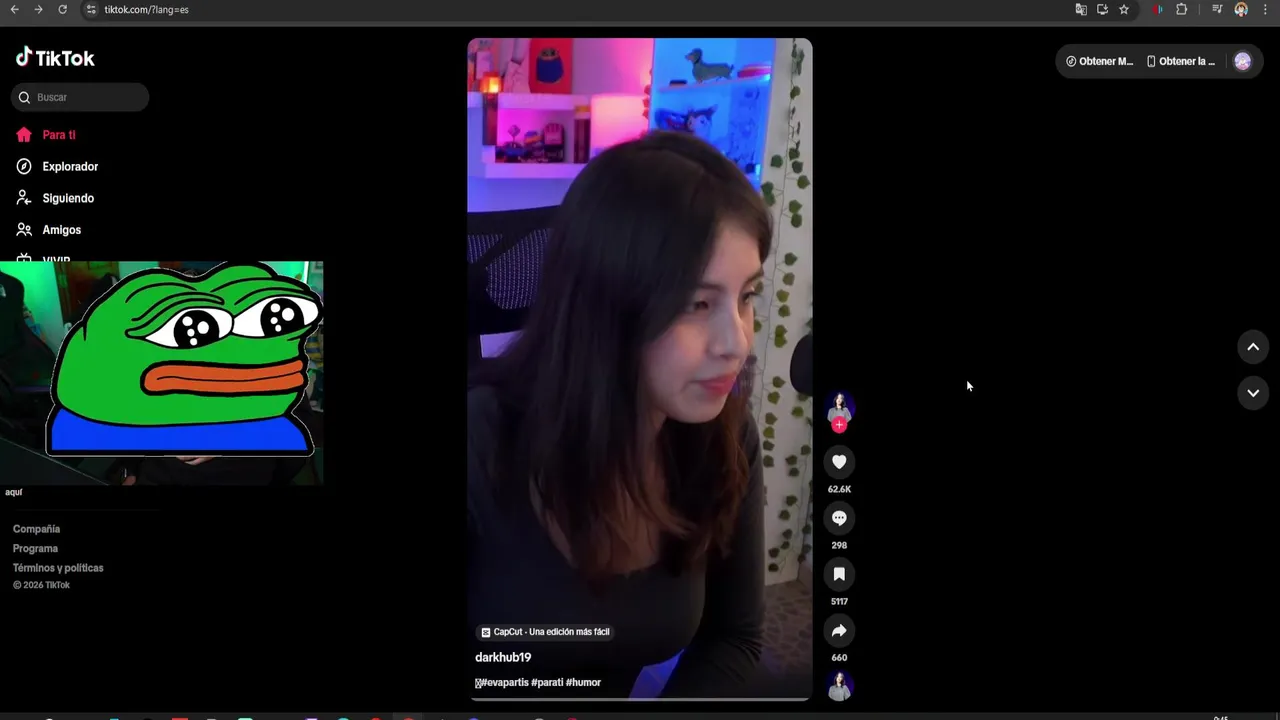Click the like count 62.6K

tap(839, 489)
